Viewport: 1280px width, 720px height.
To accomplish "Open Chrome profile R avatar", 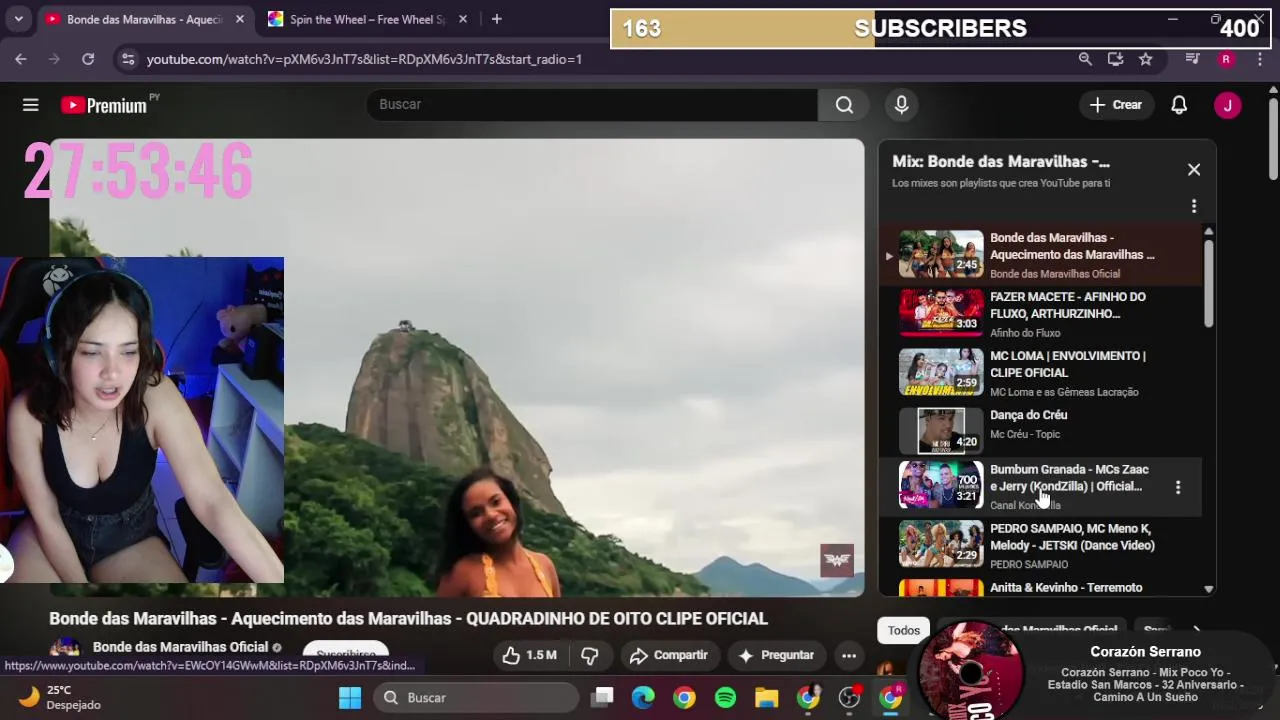I will 1226,59.
